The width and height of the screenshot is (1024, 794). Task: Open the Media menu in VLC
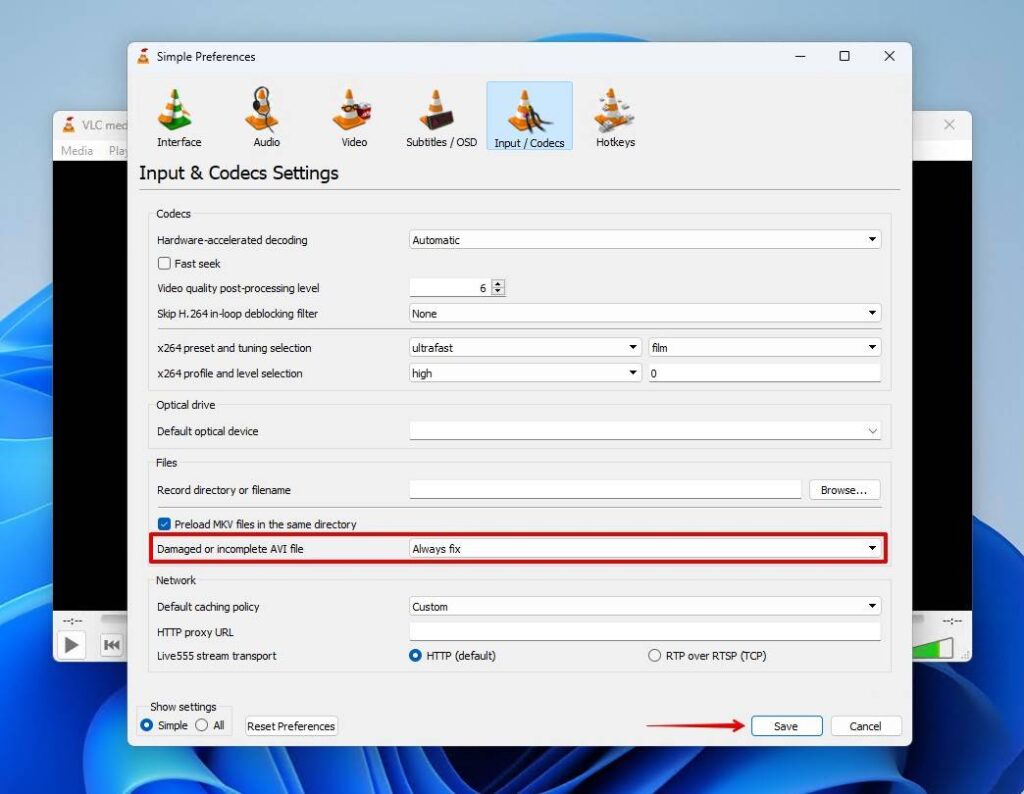(x=76, y=151)
